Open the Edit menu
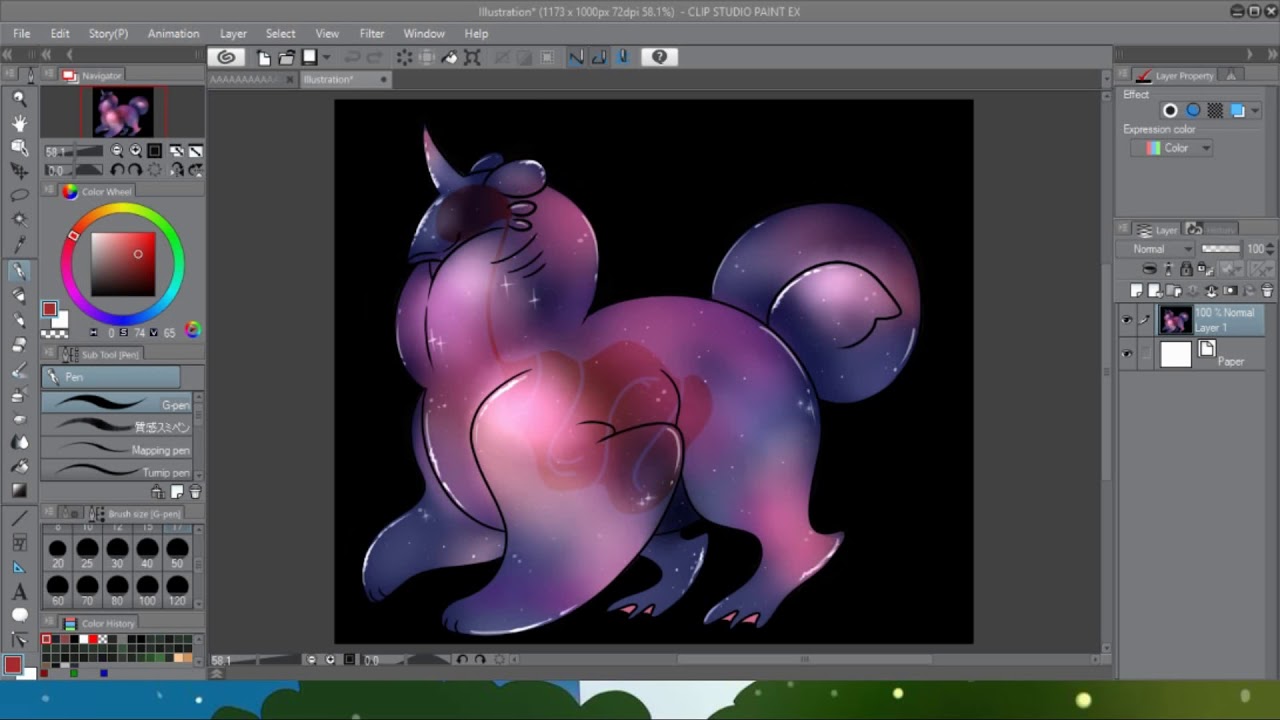 [x=60, y=33]
